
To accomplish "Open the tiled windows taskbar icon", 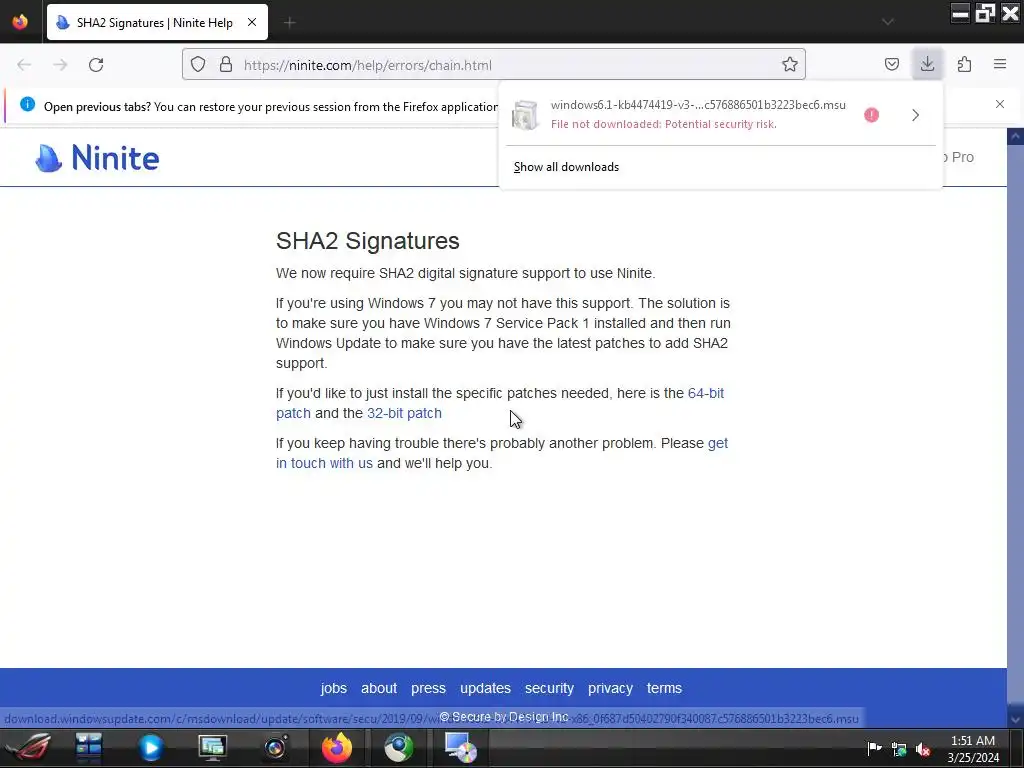I will [x=89, y=748].
